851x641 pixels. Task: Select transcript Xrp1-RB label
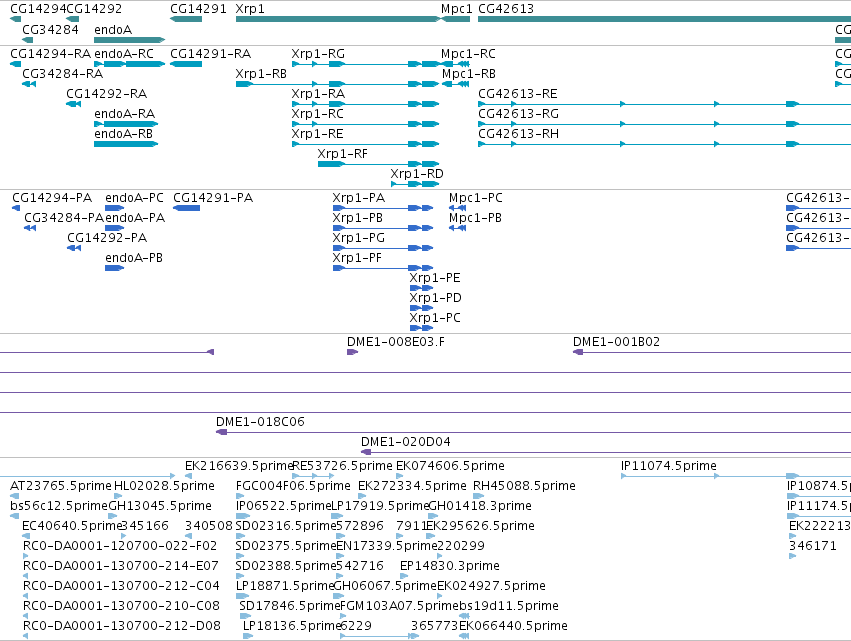(261, 74)
